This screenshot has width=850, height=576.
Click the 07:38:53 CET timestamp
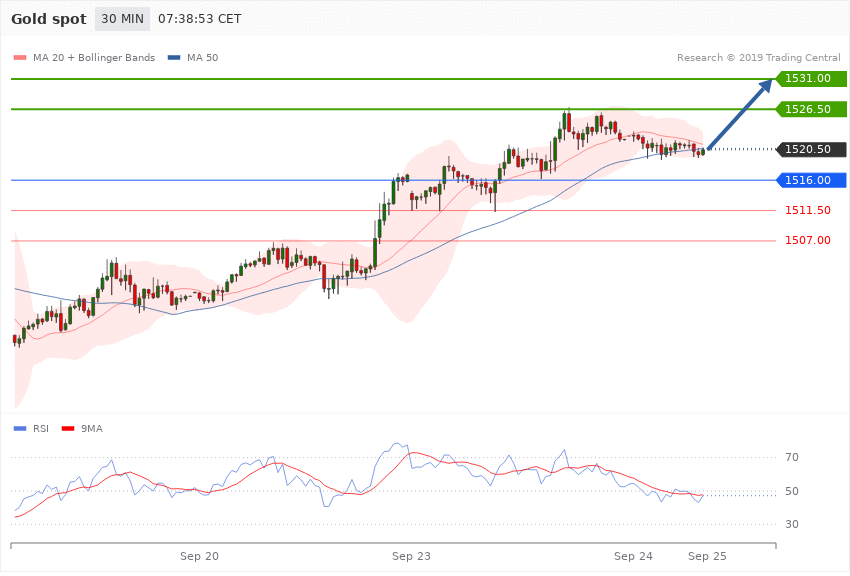(x=199, y=19)
